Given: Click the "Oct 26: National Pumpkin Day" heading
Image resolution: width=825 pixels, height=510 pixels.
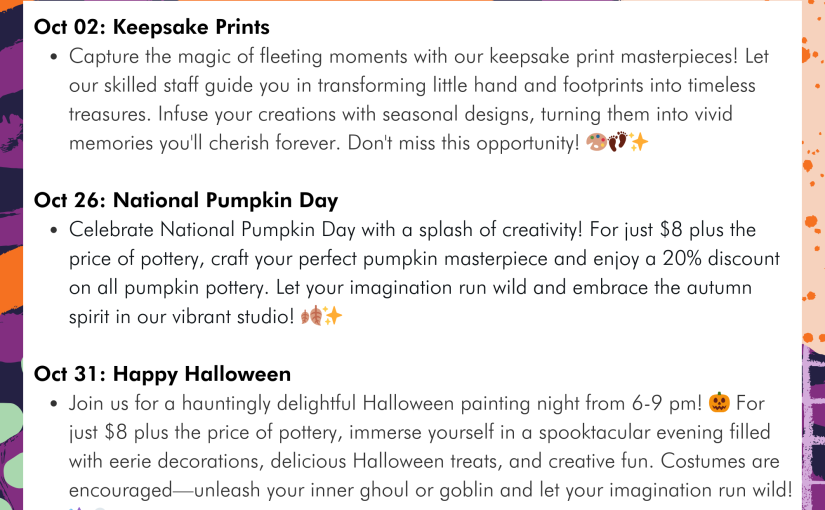Looking at the screenshot, I should 186,201.
